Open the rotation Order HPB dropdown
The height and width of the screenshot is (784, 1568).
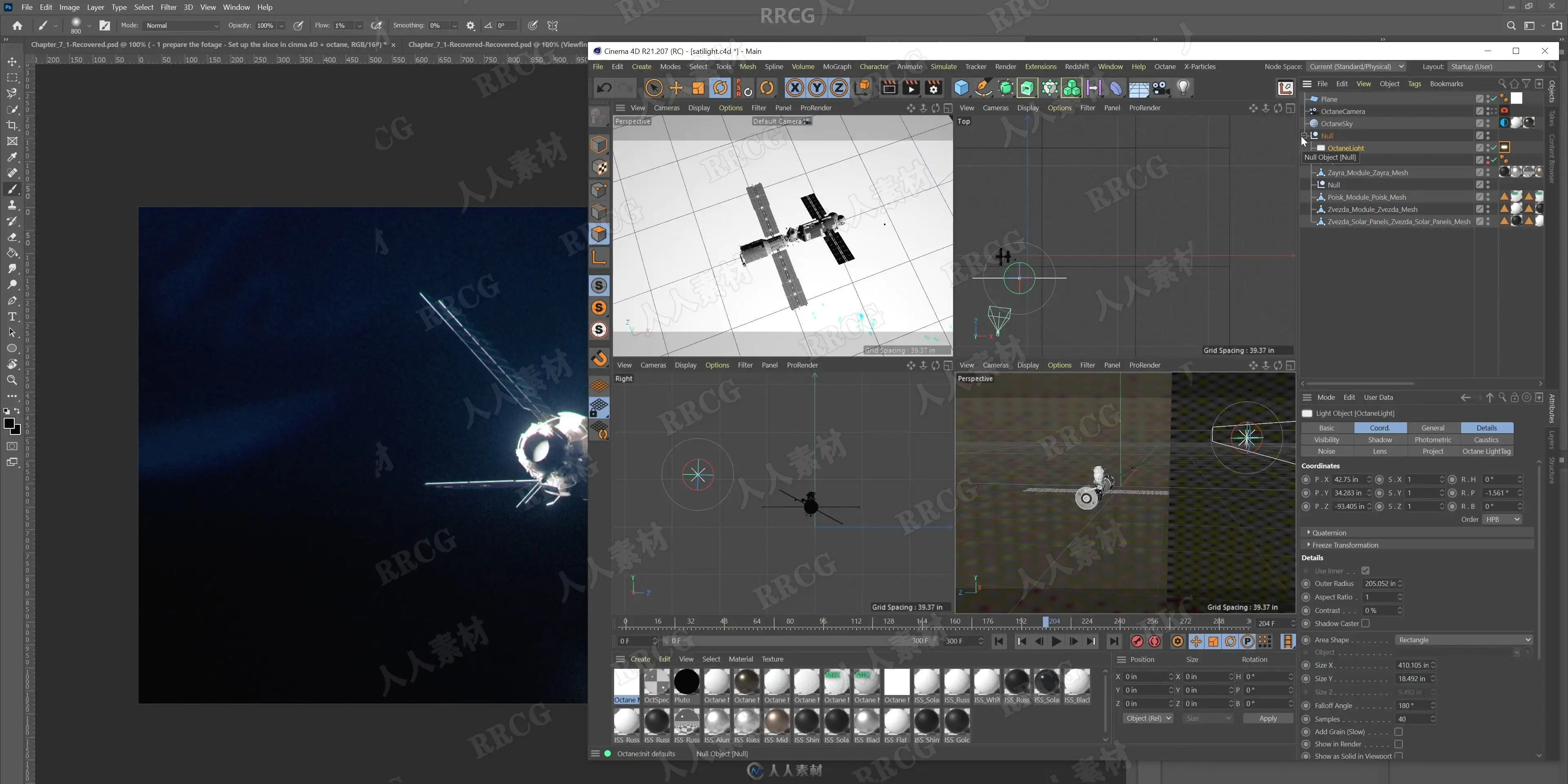[1502, 520]
